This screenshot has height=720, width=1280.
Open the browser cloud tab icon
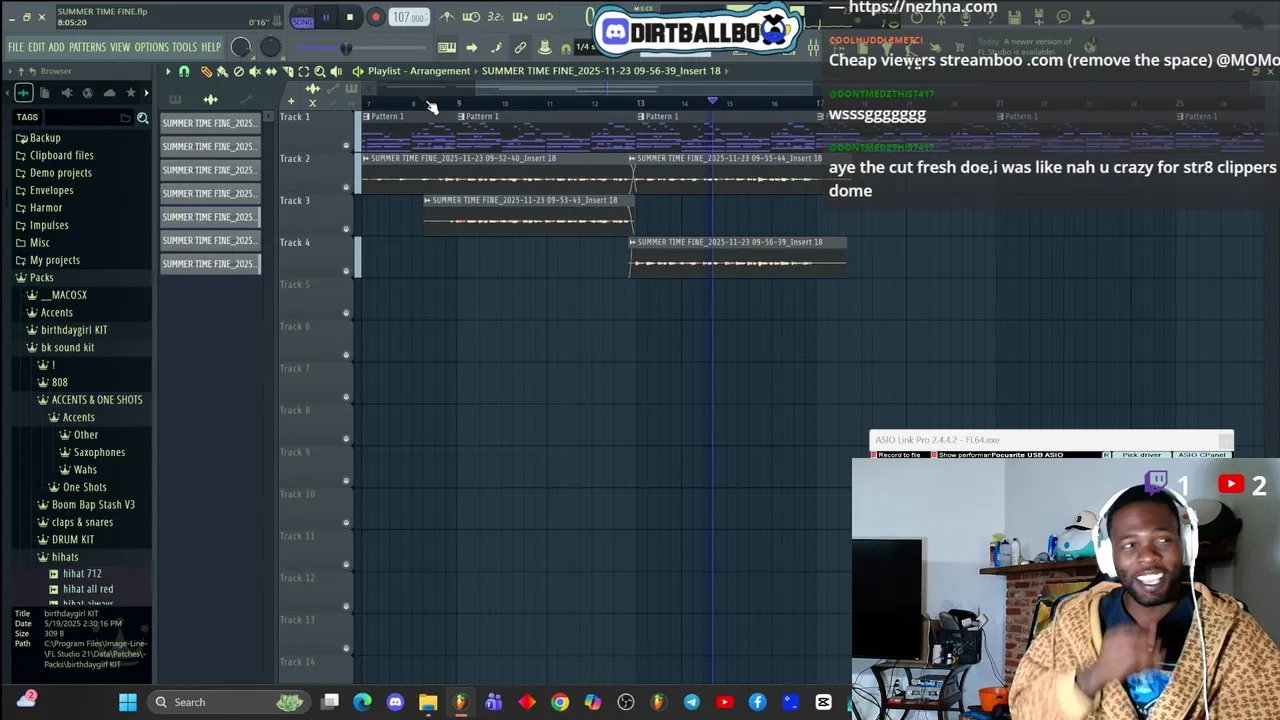click(x=110, y=93)
